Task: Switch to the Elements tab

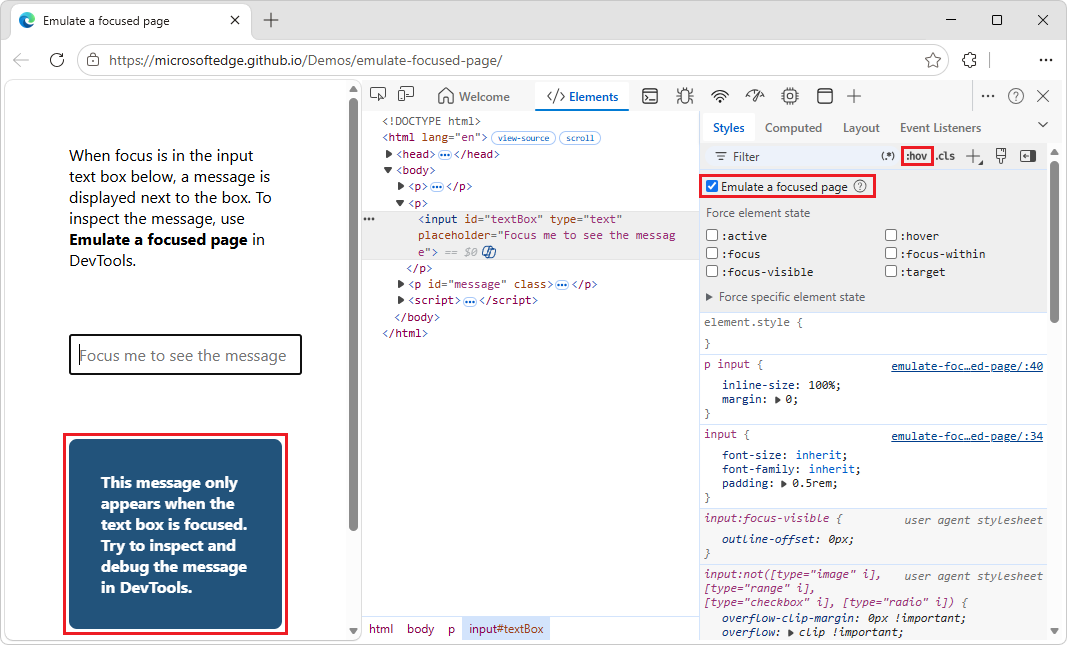Action: point(582,97)
